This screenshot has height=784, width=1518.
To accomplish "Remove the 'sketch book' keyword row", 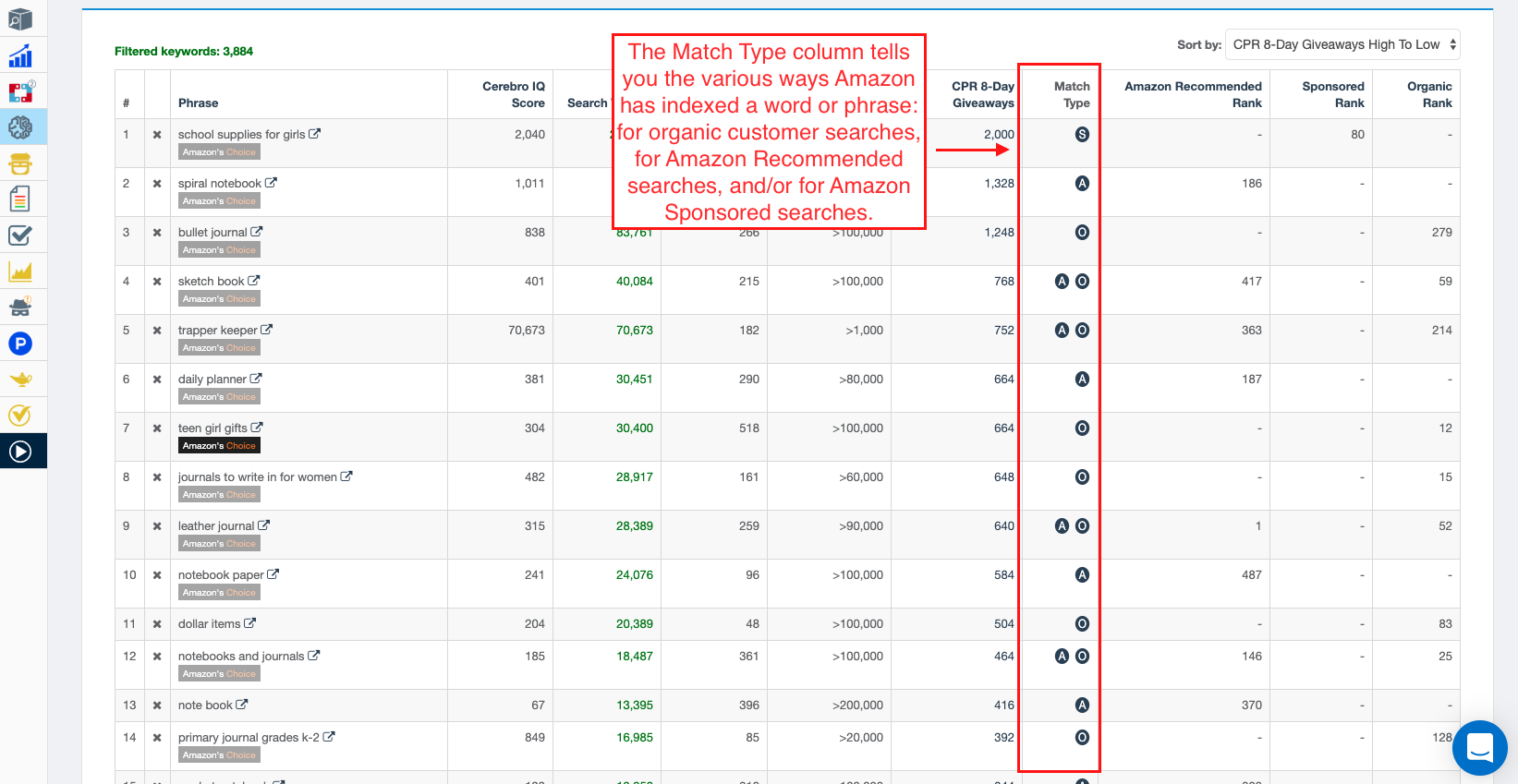I will point(157,282).
